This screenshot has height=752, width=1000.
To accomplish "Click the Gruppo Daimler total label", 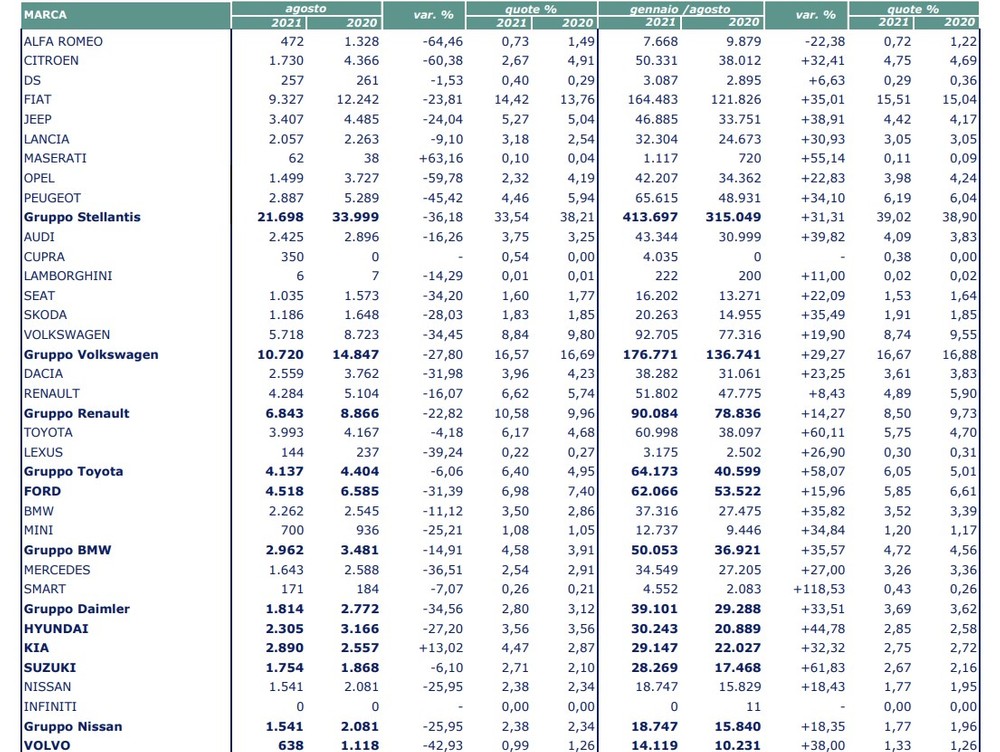I will click(x=77, y=608).
